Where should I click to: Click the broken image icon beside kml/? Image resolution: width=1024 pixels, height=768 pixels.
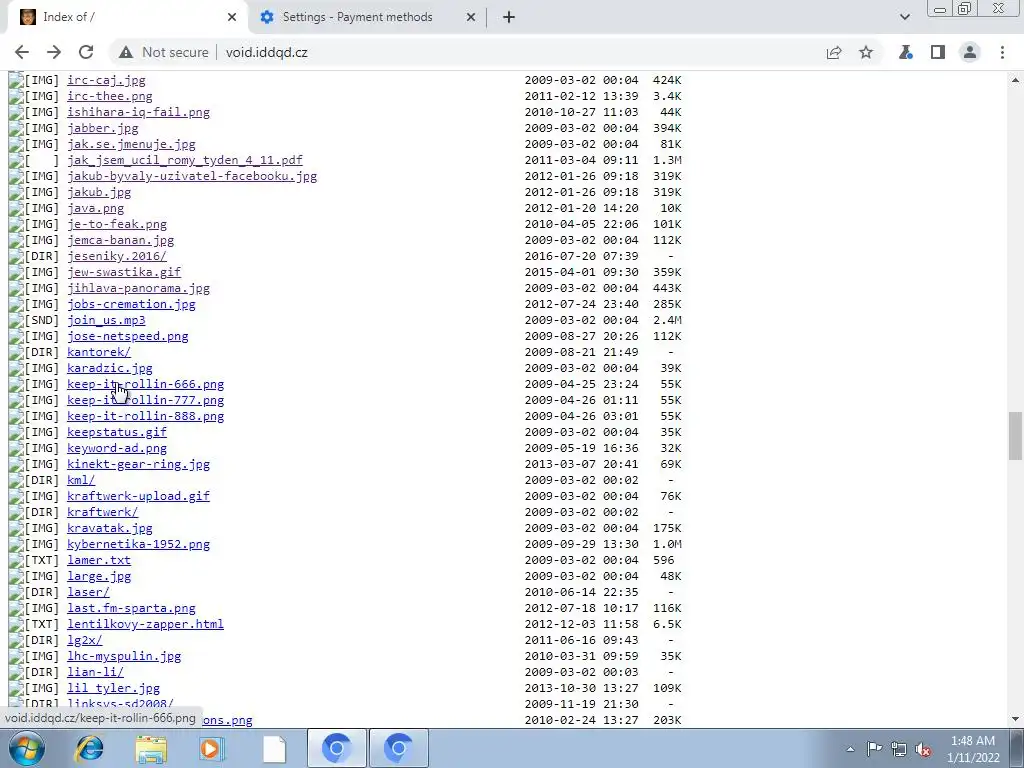click(16, 480)
